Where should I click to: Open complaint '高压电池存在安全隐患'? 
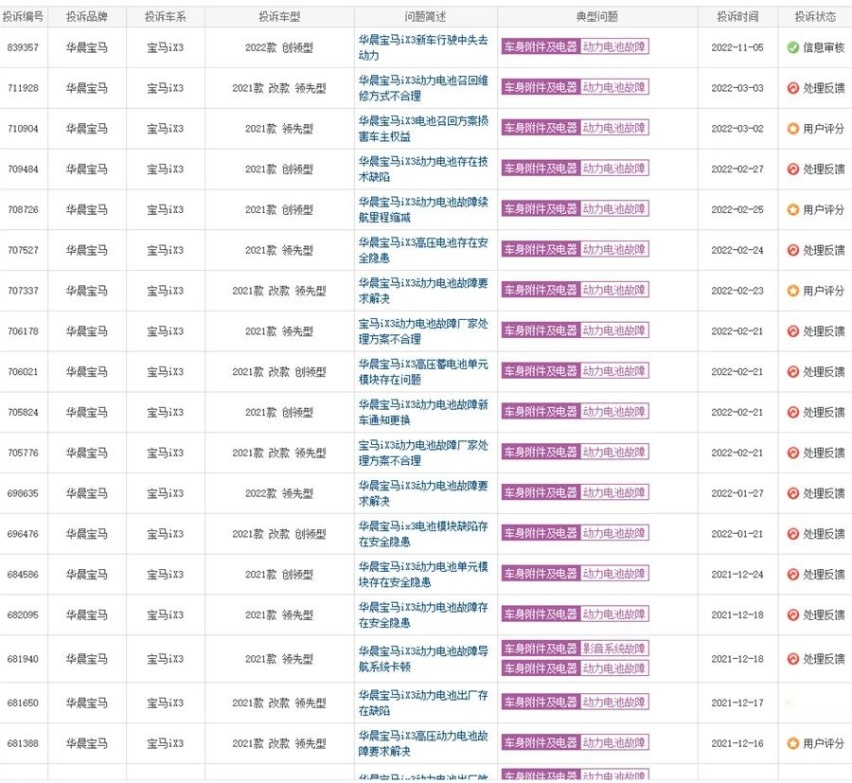coord(423,250)
